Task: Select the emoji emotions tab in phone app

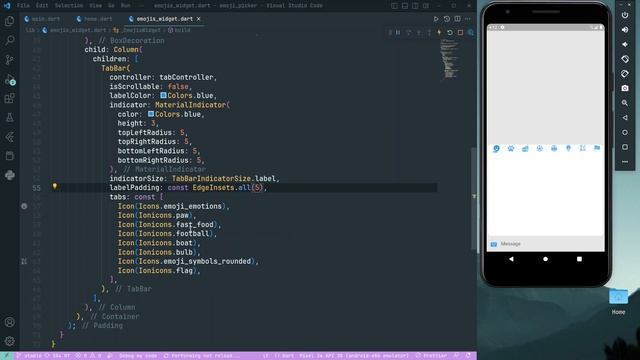Action: pos(496,149)
